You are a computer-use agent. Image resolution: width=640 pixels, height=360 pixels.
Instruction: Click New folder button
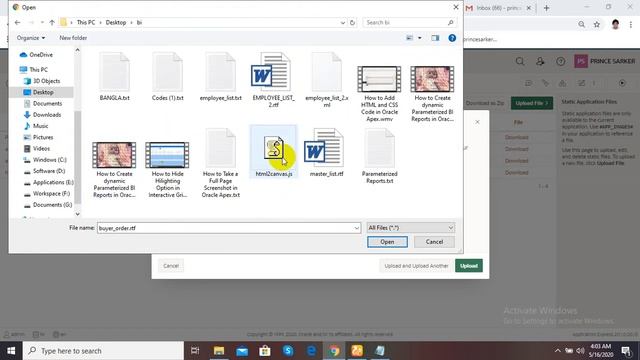click(x=73, y=38)
